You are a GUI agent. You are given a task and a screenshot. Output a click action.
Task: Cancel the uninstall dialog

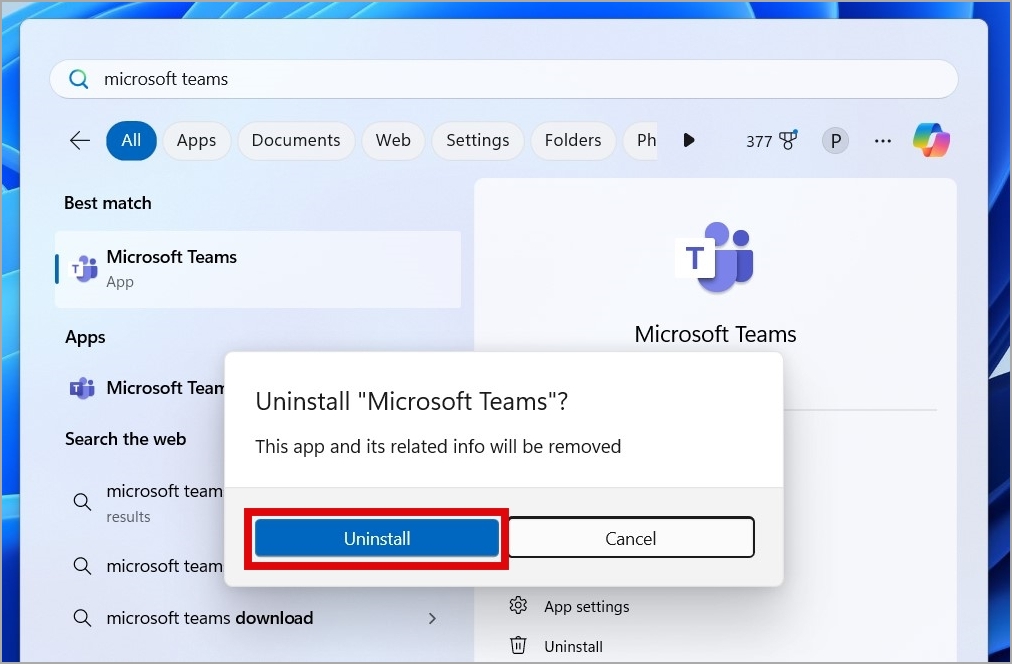(631, 538)
